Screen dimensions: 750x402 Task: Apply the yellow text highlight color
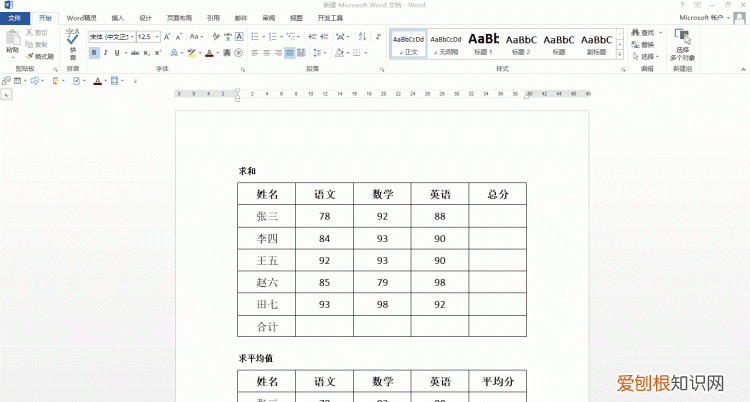(191, 53)
